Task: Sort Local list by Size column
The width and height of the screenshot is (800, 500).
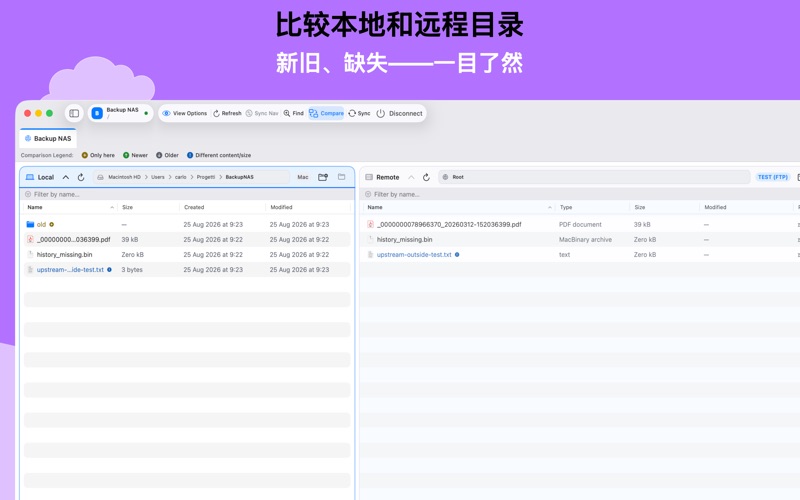Action: click(x=148, y=207)
